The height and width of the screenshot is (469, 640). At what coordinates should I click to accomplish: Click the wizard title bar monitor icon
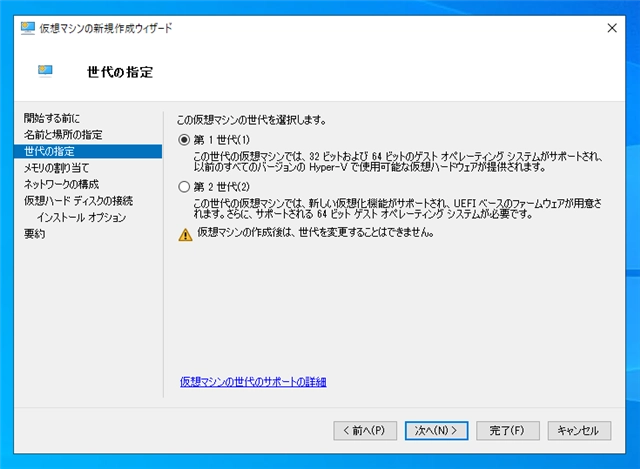pos(28,28)
